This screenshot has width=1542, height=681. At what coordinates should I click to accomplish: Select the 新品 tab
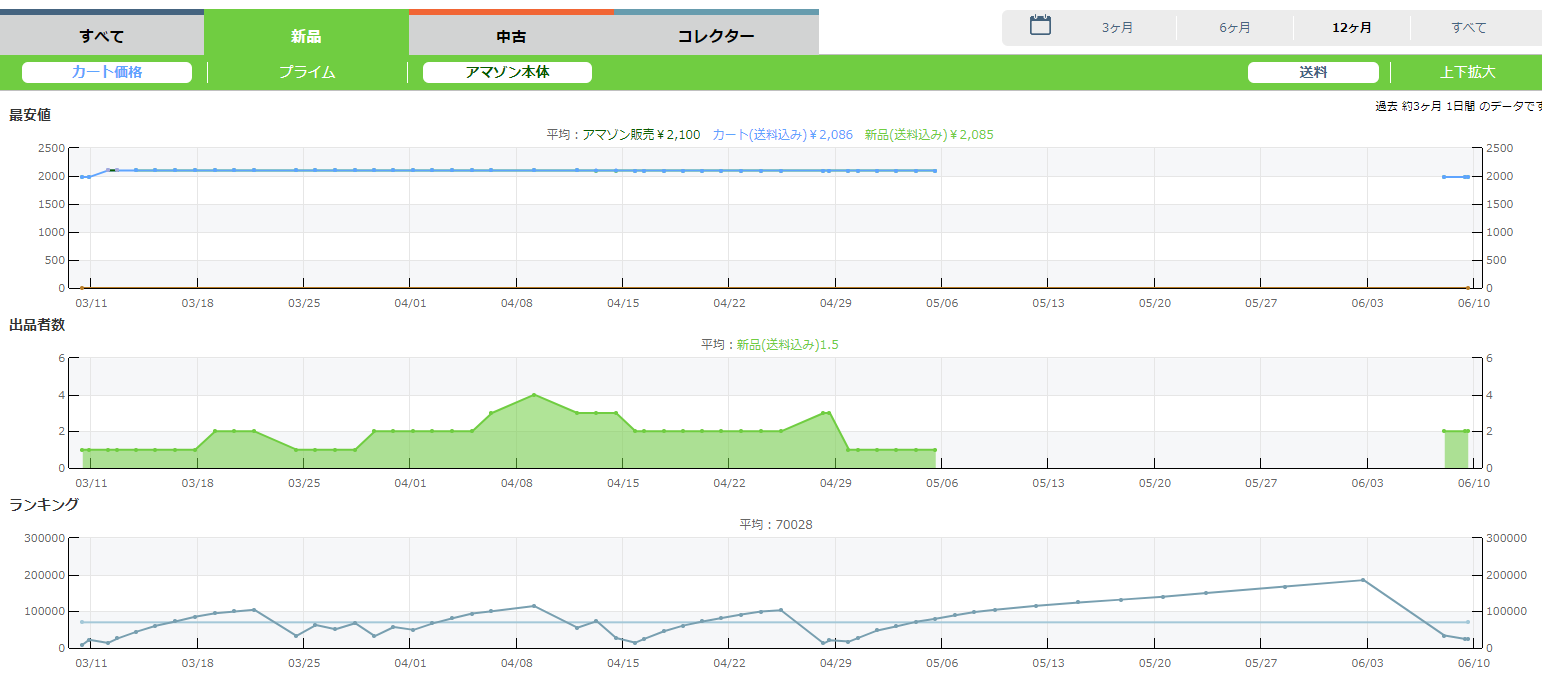coord(306,36)
